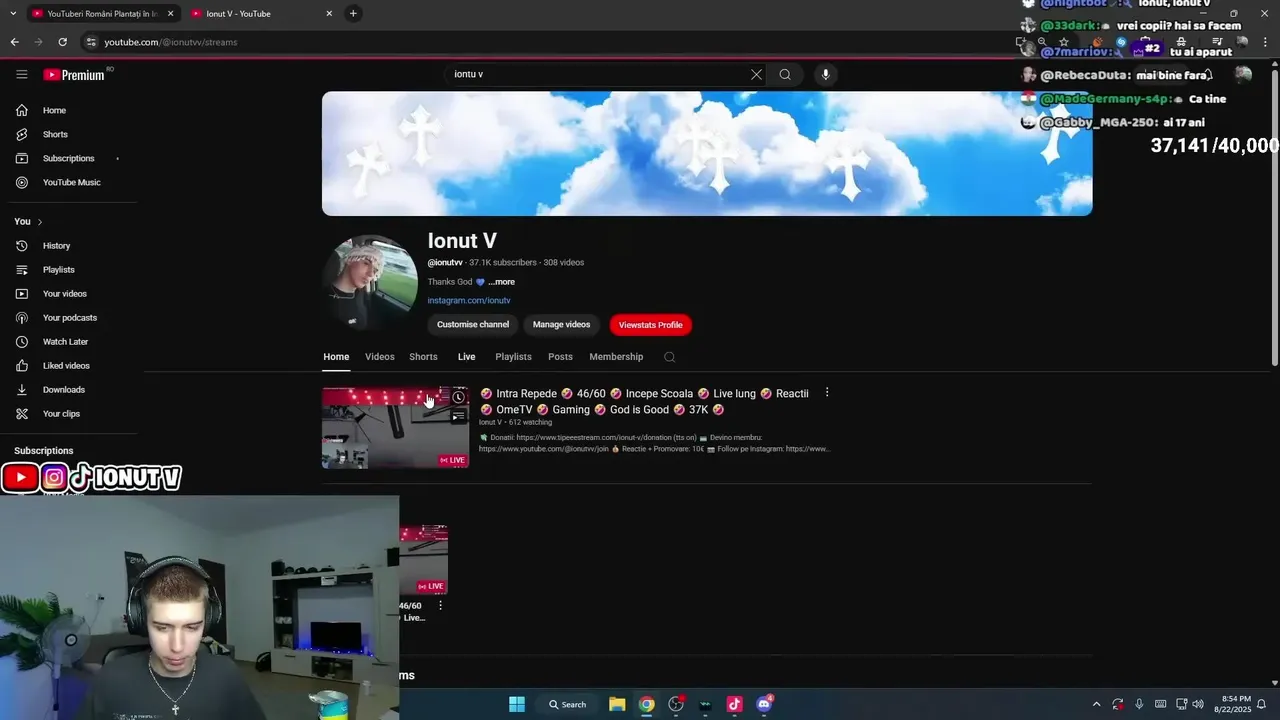
Task: Start voice search with the microphone icon
Action: (x=825, y=74)
